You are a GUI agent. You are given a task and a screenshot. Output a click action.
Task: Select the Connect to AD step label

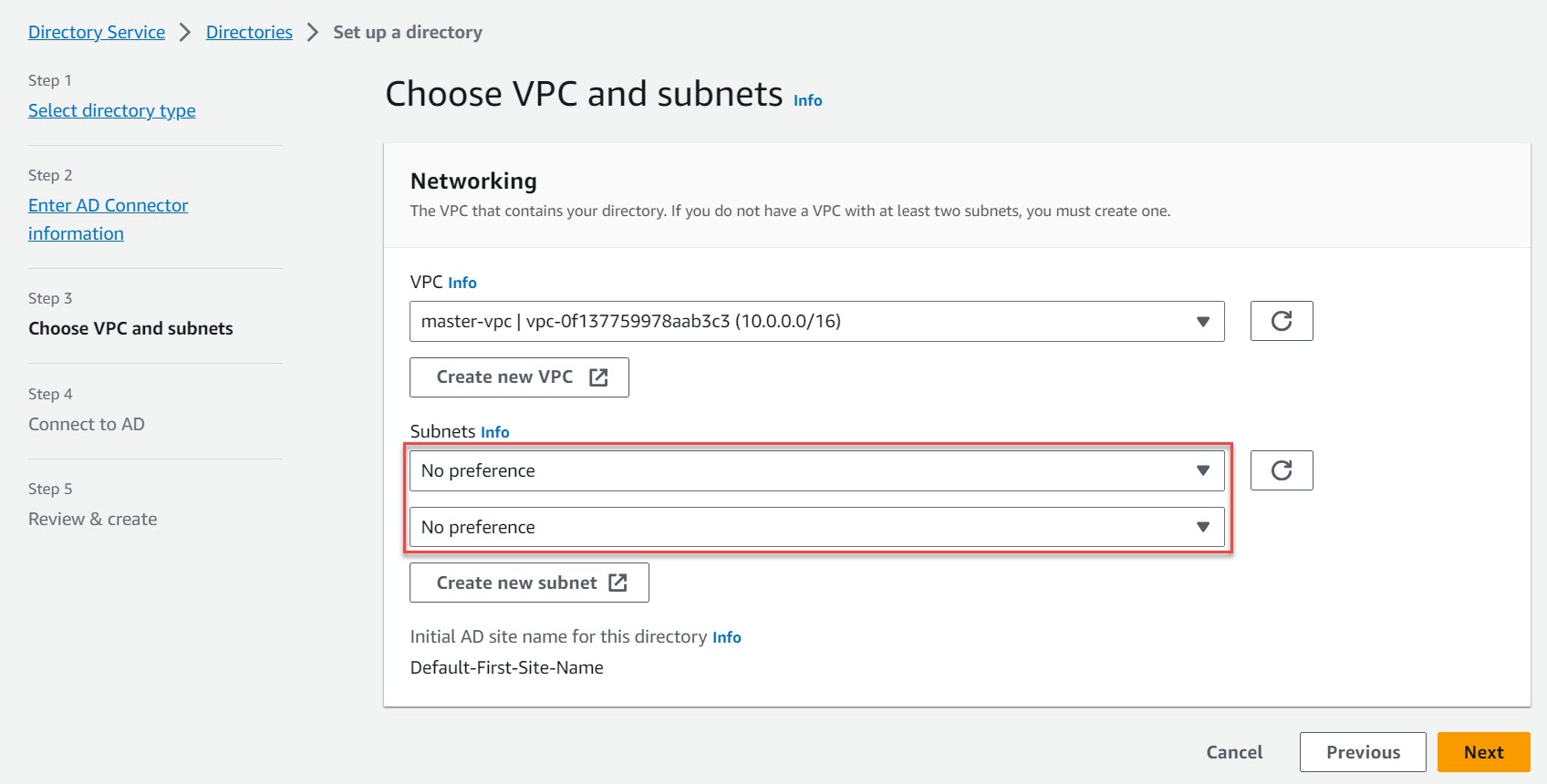click(x=87, y=424)
